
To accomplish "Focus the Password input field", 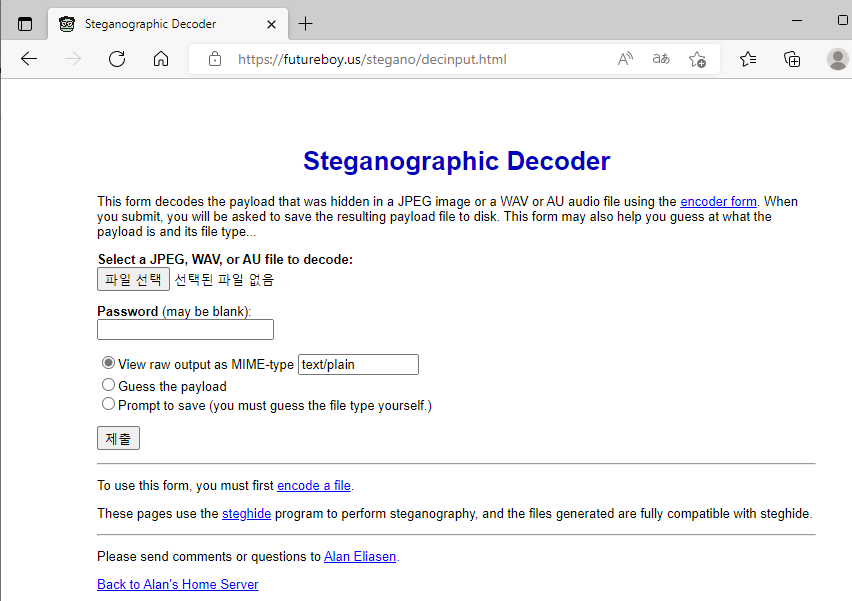I will (185, 329).
